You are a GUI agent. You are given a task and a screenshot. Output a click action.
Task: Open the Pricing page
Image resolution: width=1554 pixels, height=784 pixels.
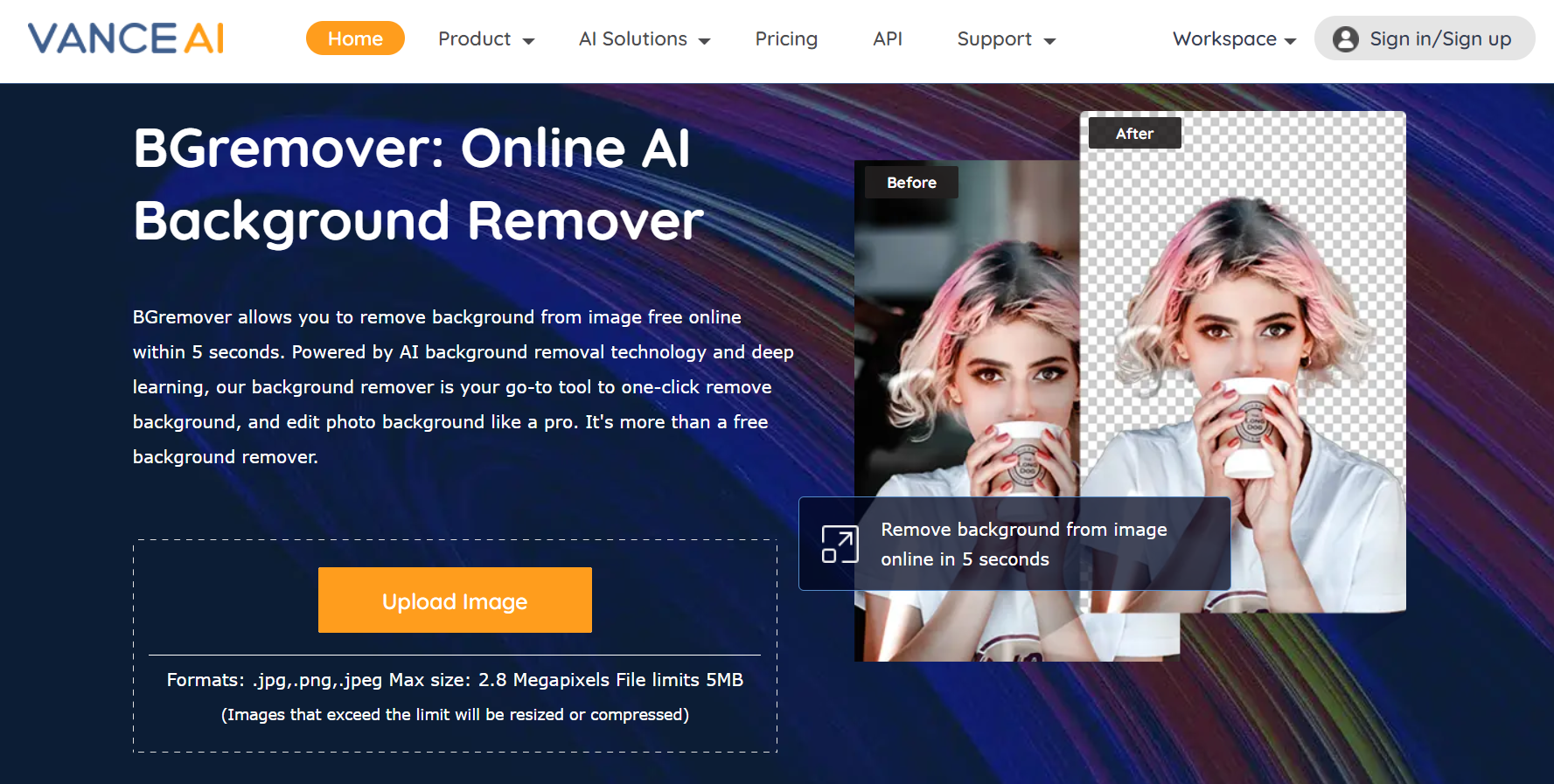[786, 39]
